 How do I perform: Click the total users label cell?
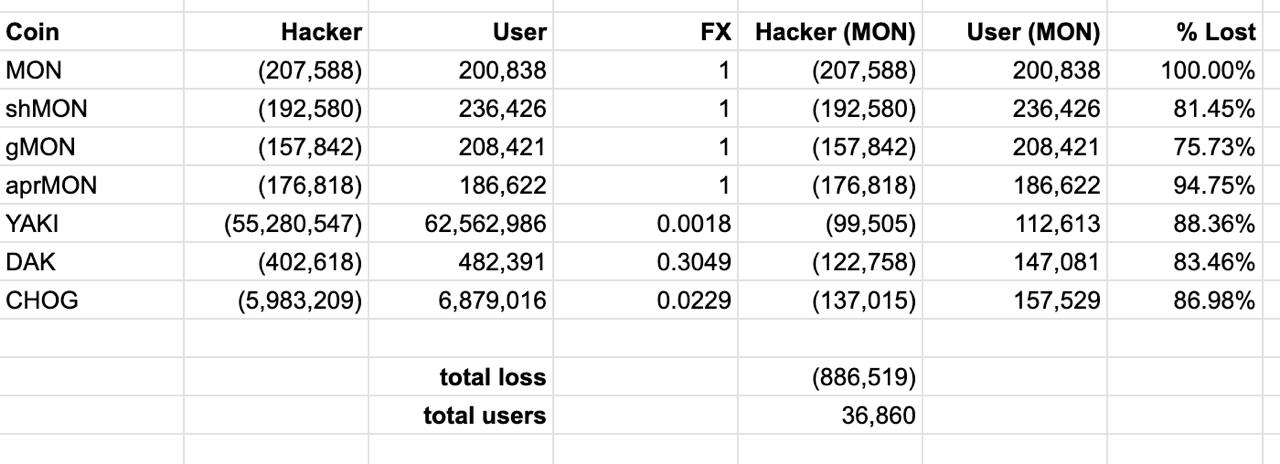[x=461, y=415]
